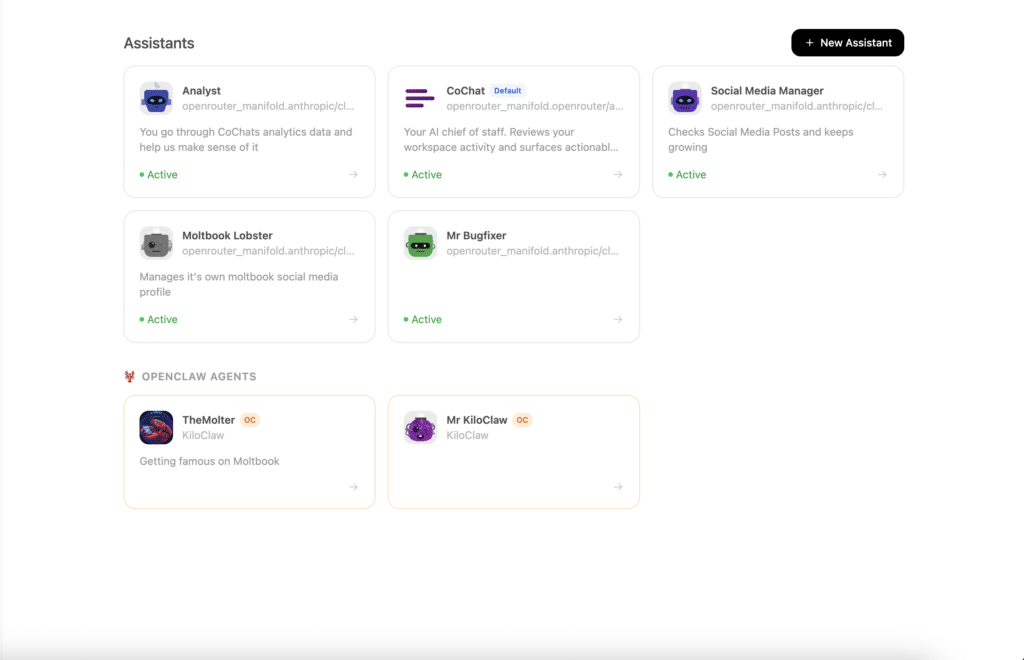Click the Moltbook Lobster gray robot avatar

coord(156,243)
